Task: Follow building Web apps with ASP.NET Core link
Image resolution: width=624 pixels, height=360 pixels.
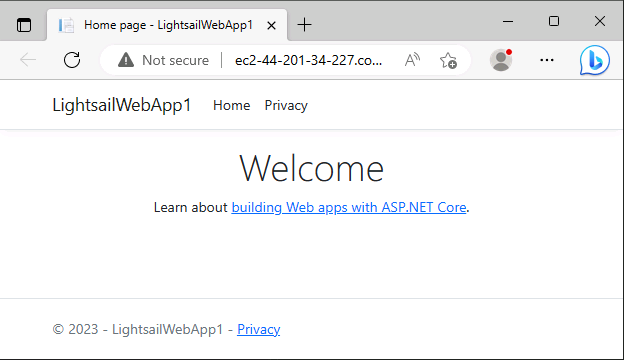Action: click(x=349, y=207)
